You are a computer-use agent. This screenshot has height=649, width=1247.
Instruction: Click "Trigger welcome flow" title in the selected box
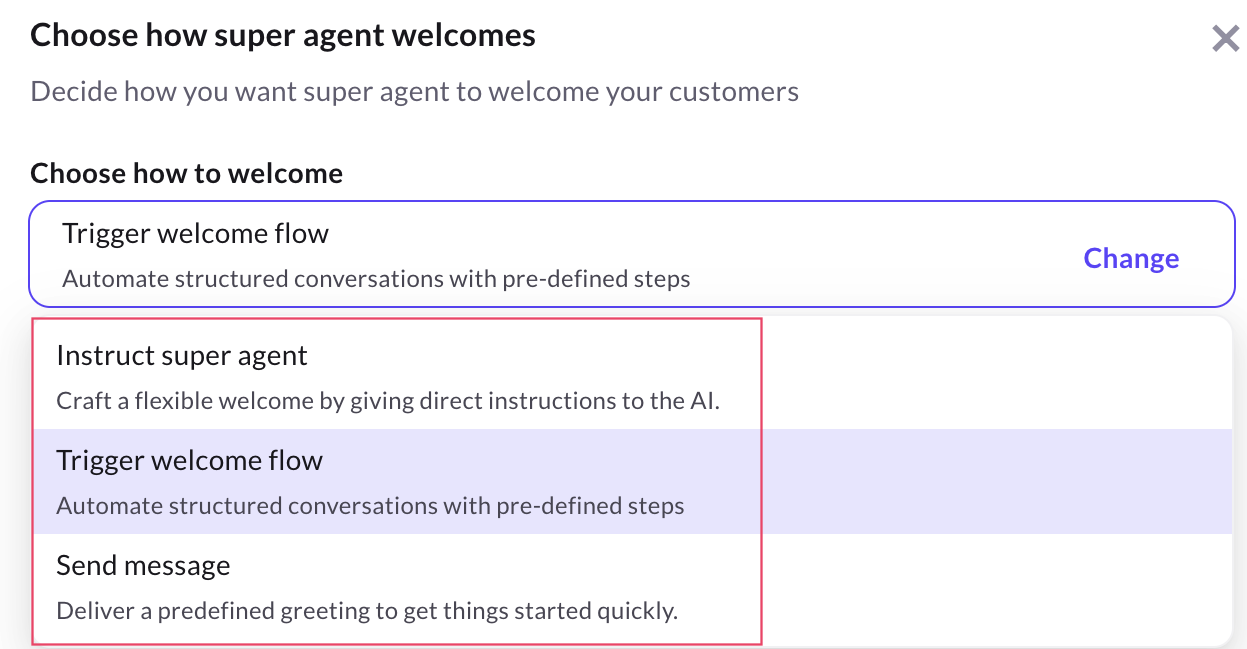pos(196,234)
